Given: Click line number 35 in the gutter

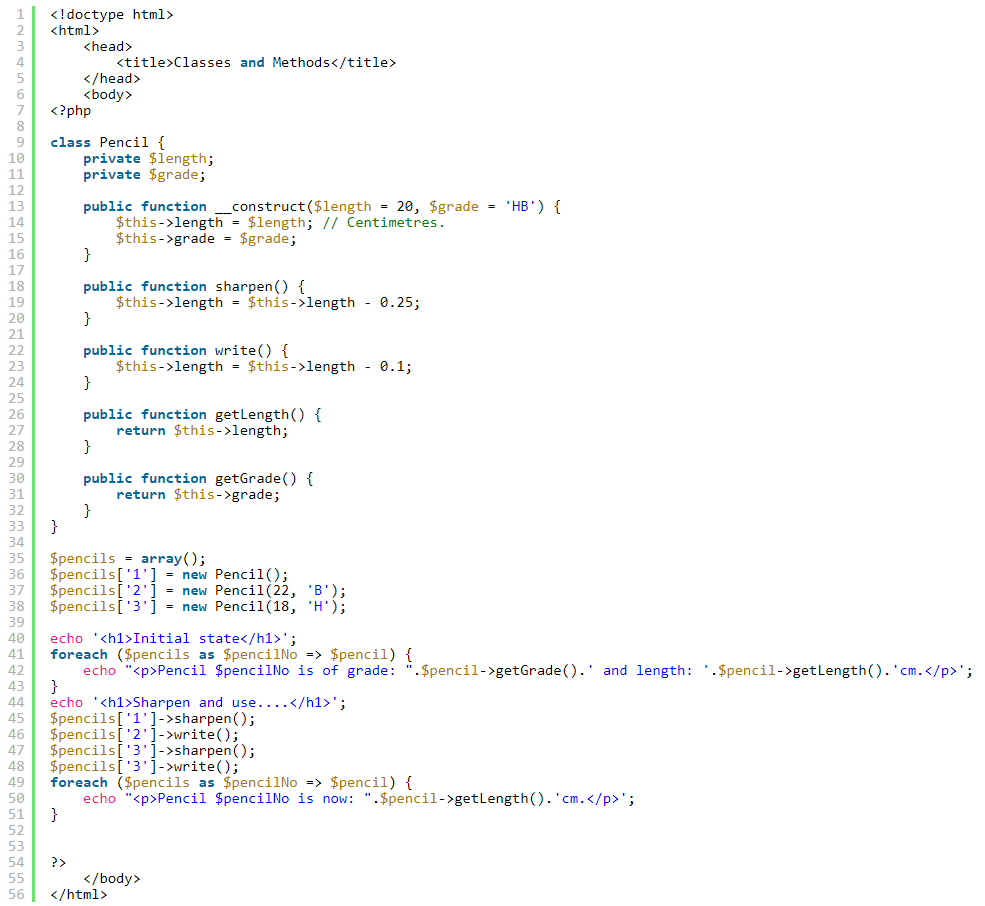Looking at the screenshot, I should coord(16,558).
